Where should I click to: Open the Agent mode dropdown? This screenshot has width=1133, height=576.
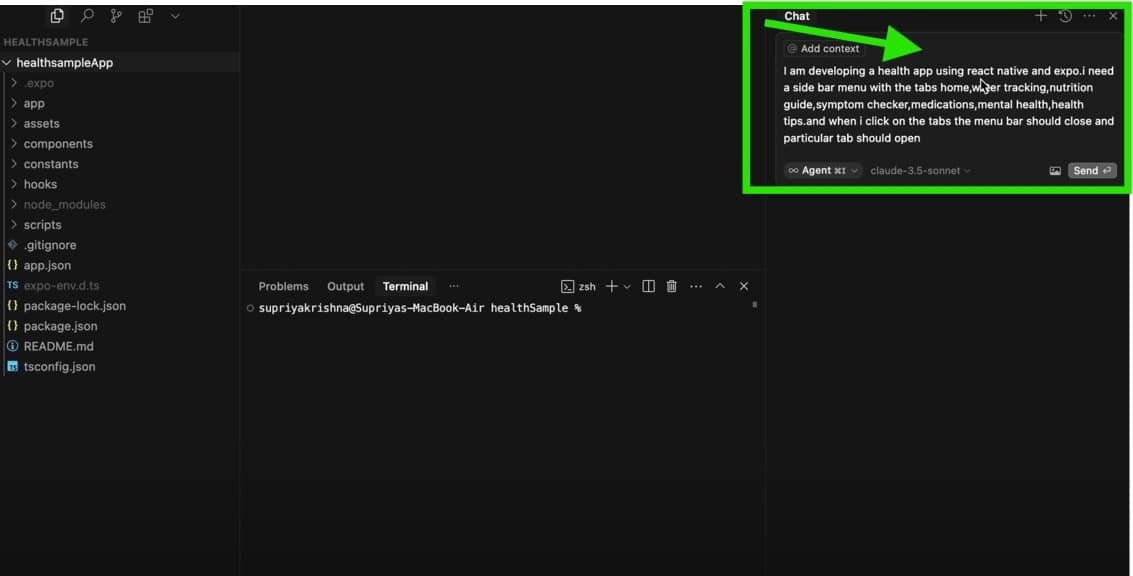(823, 171)
